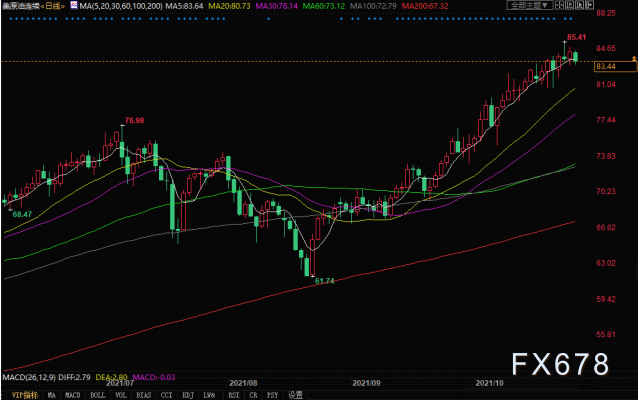The height and width of the screenshot is (400, 640).
Task: Select the MACD indicator tab
Action: 73,395
